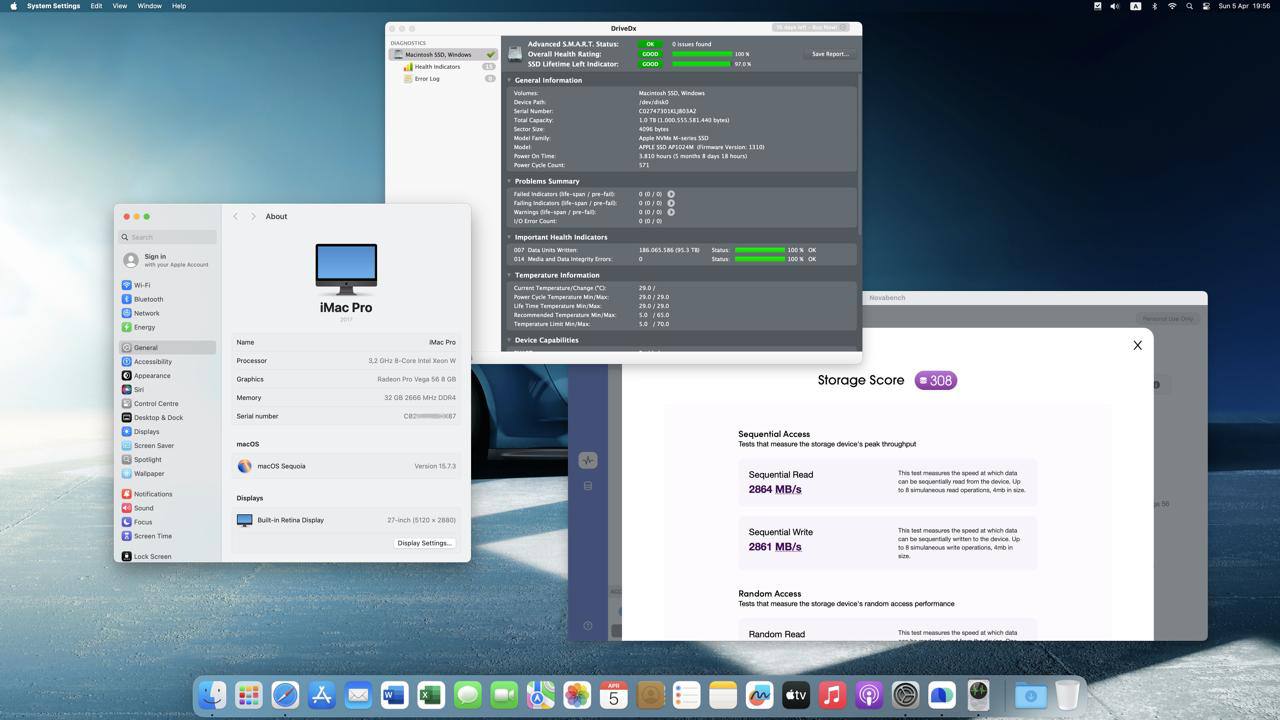The image size is (1280, 720).
Task: Collapse the Problems Summary section in DriveDx
Action: (x=509, y=181)
